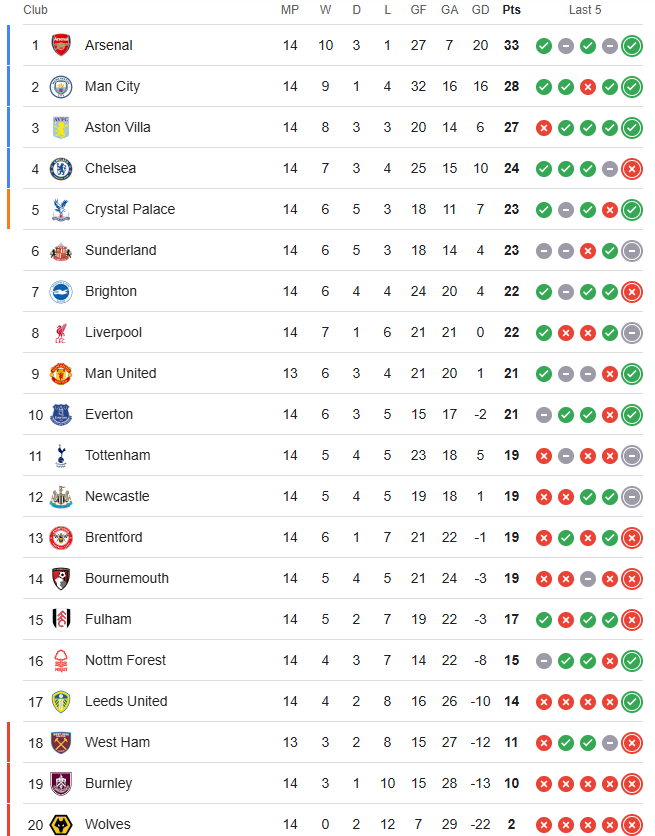Click the West Ham club crest
This screenshot has width=655, height=836.
61,742
